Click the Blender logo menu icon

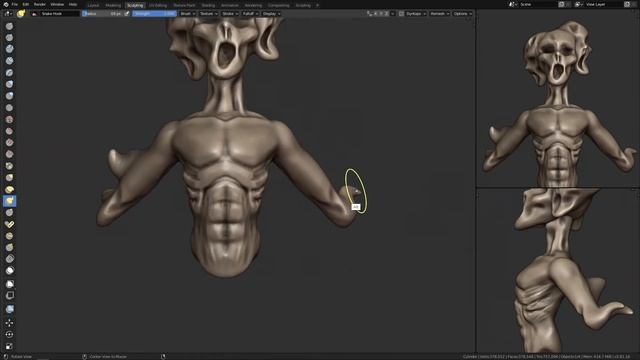point(6,4)
